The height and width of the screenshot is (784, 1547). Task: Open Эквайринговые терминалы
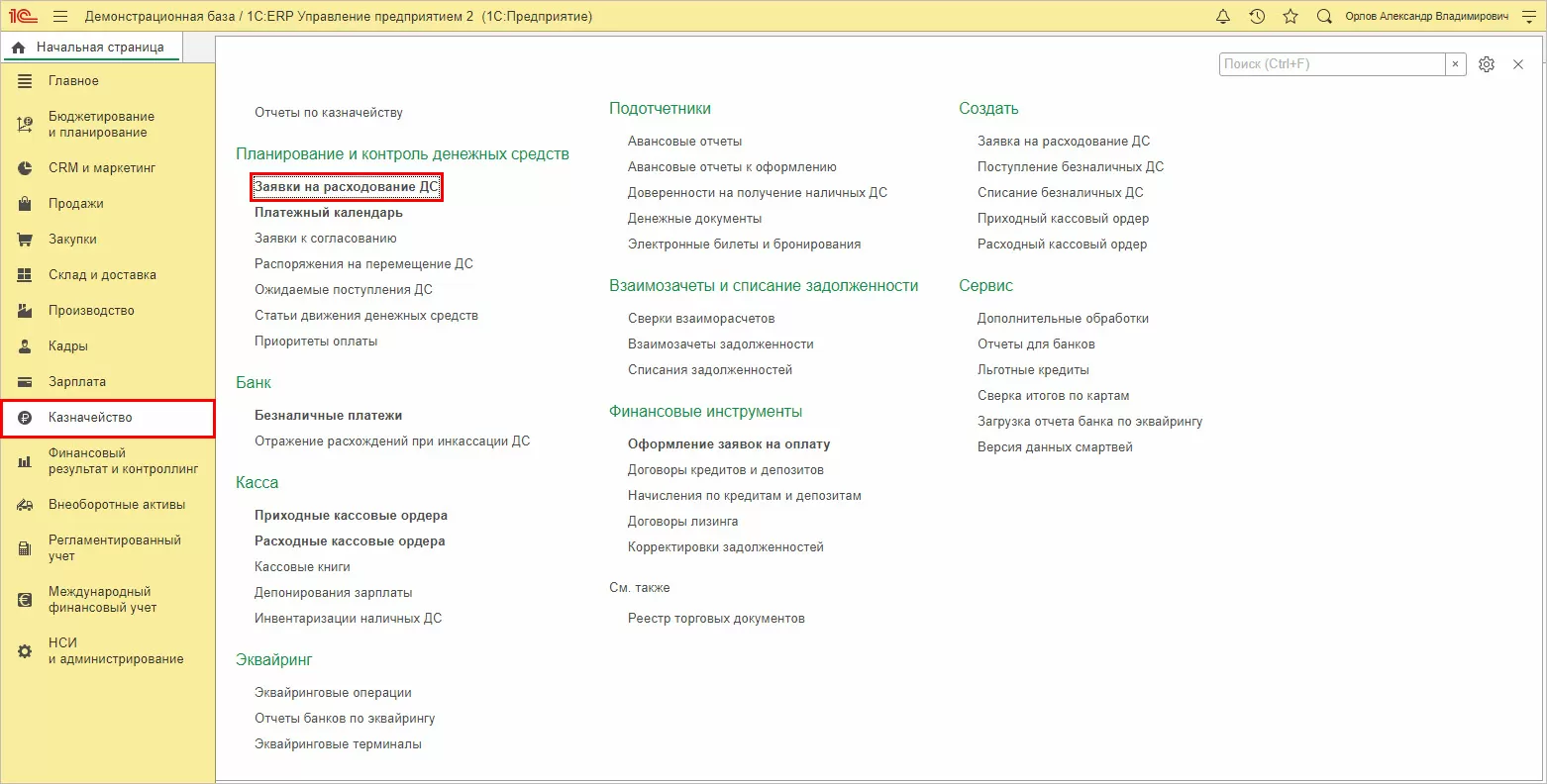(x=338, y=744)
